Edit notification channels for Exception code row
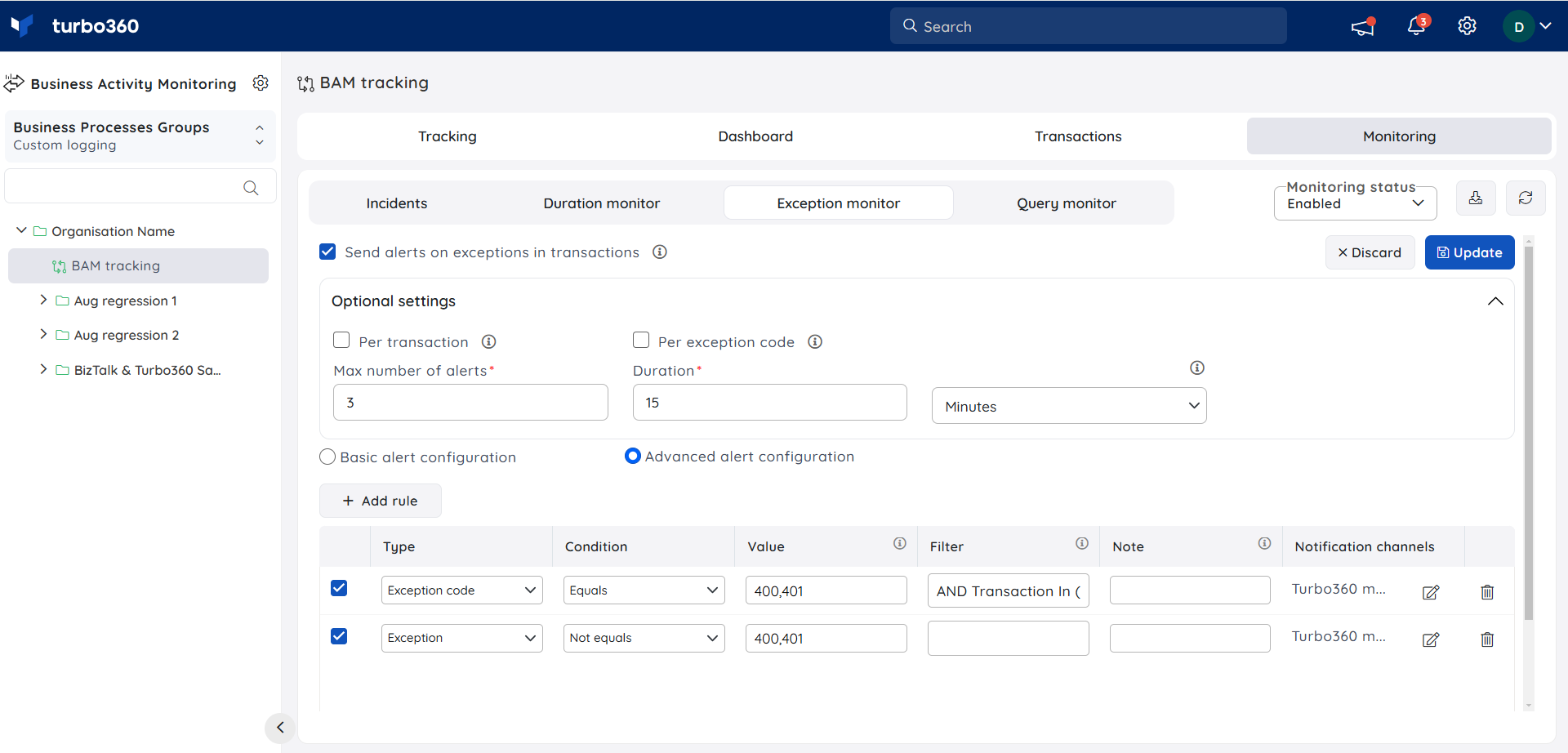This screenshot has width=1568, height=753. tap(1431, 592)
